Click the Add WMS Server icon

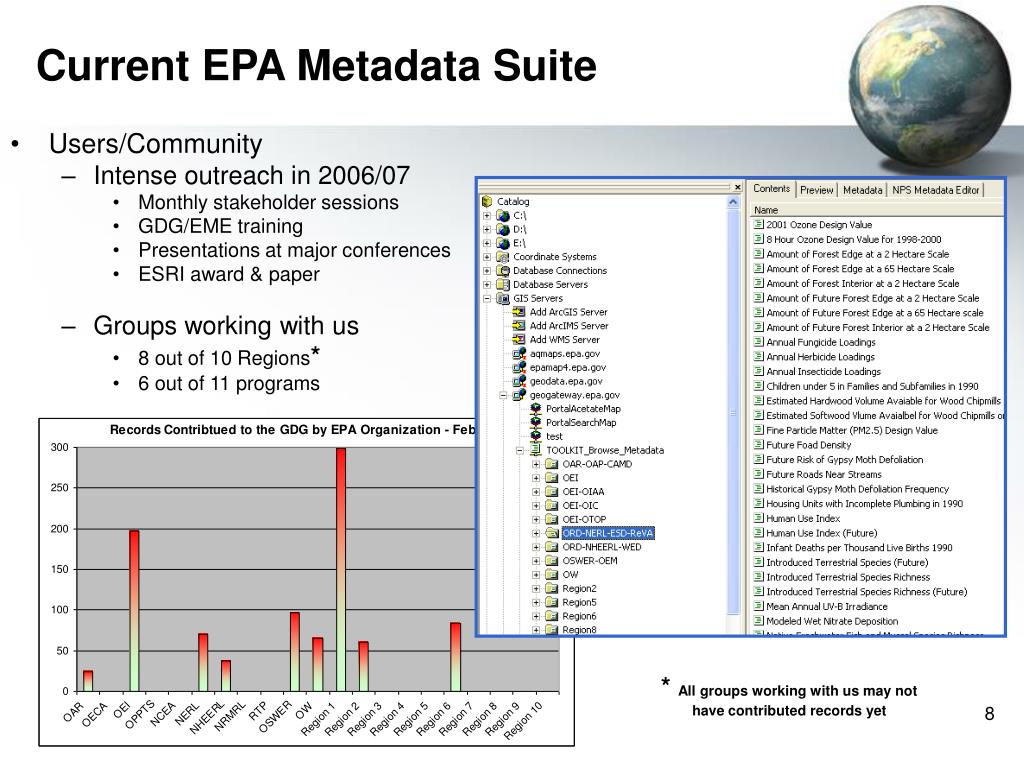coord(519,340)
